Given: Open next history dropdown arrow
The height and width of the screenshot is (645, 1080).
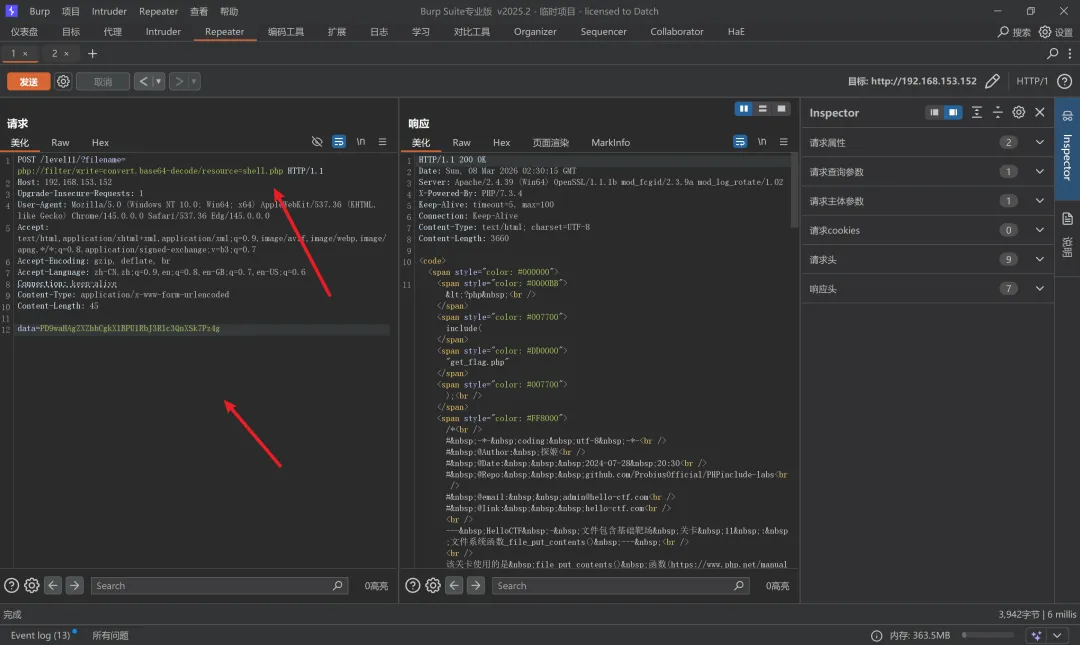Looking at the screenshot, I should pos(194,81).
